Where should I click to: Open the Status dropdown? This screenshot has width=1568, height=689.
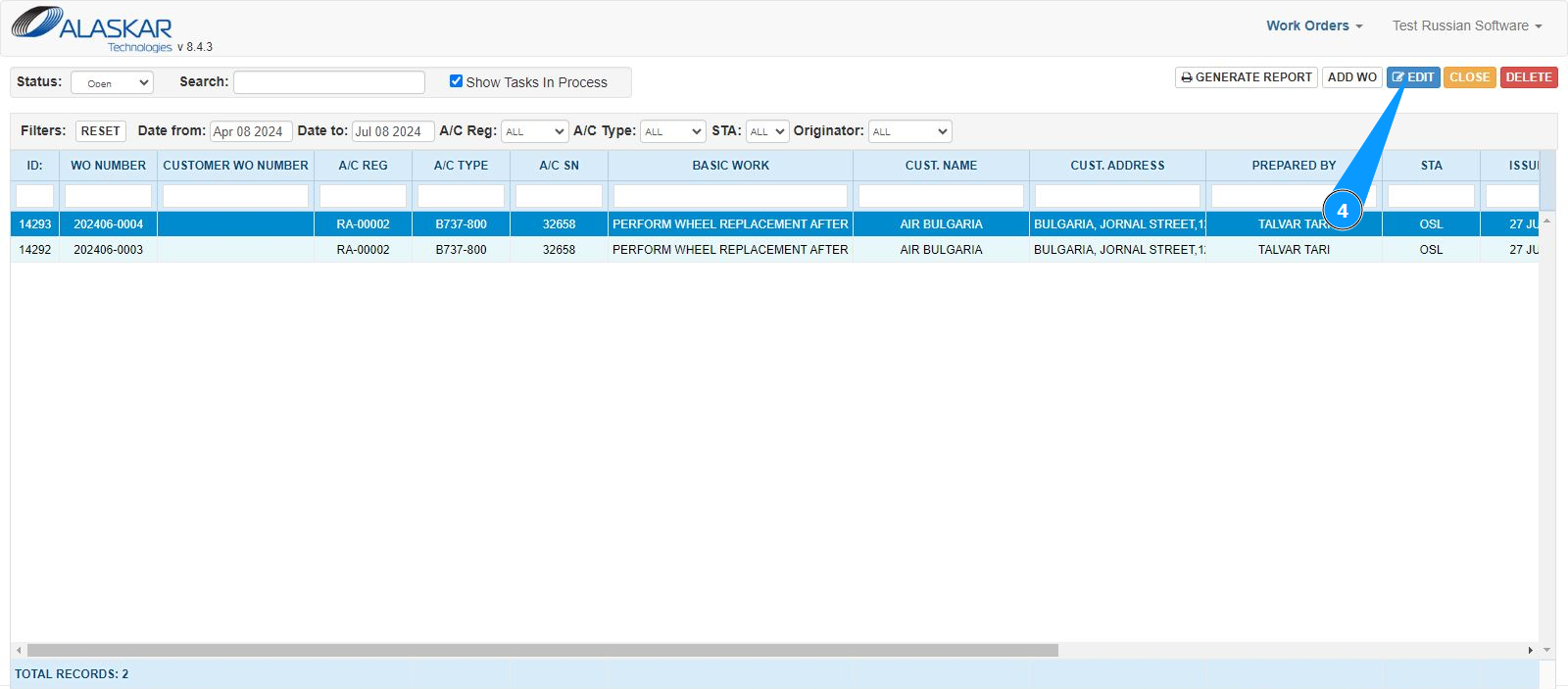112,83
